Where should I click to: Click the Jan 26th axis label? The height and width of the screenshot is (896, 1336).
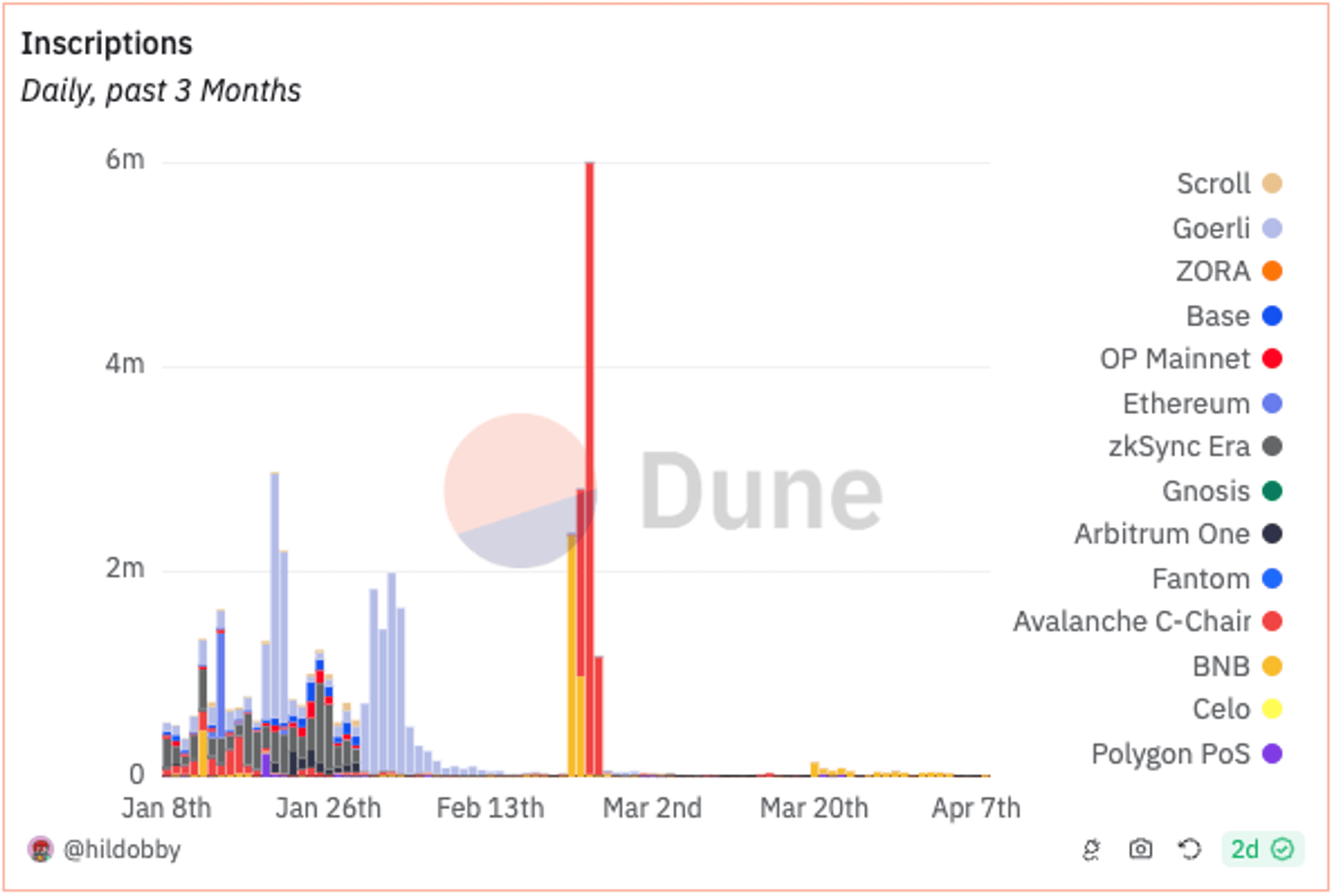(x=328, y=808)
